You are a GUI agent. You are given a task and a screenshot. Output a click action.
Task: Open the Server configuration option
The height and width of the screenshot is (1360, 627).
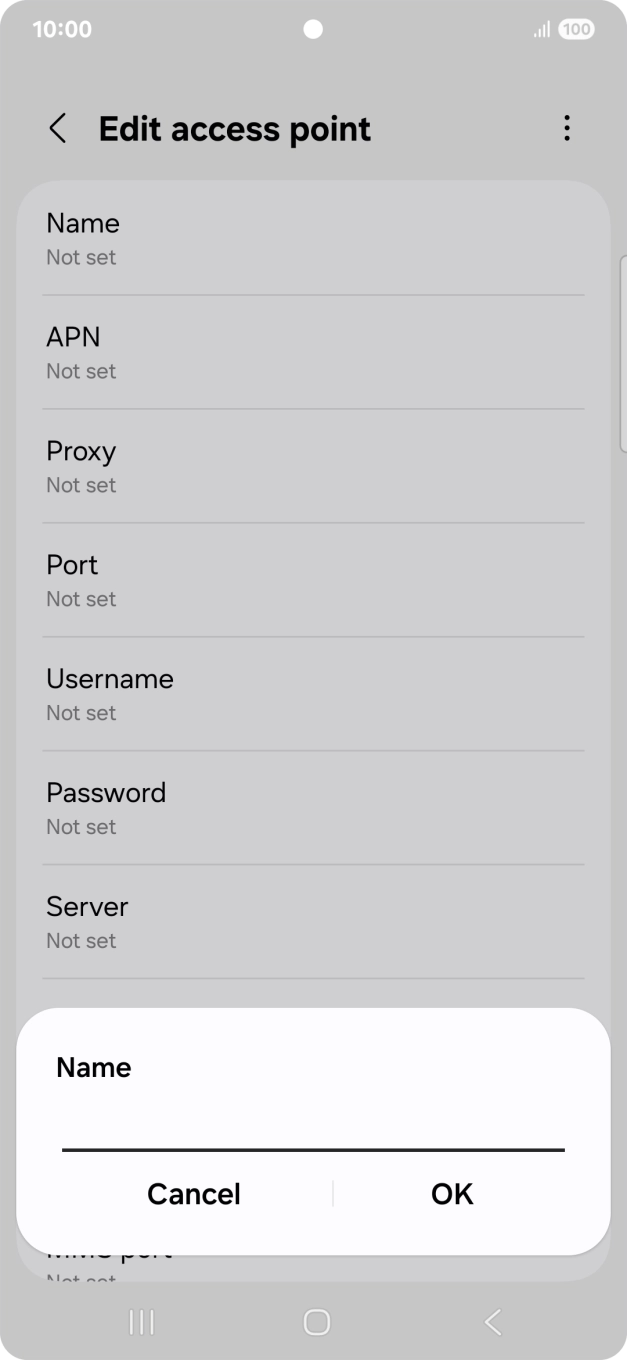[x=313, y=920]
